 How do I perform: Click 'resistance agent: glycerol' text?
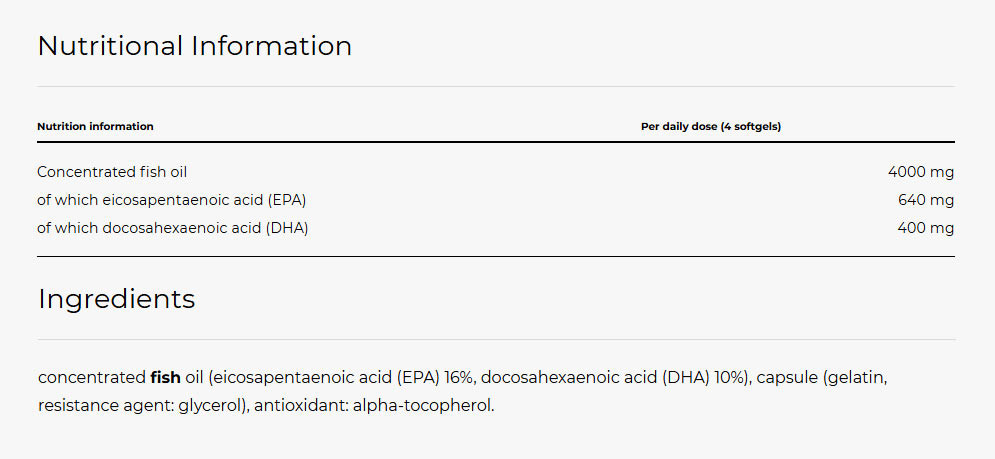[141, 406]
